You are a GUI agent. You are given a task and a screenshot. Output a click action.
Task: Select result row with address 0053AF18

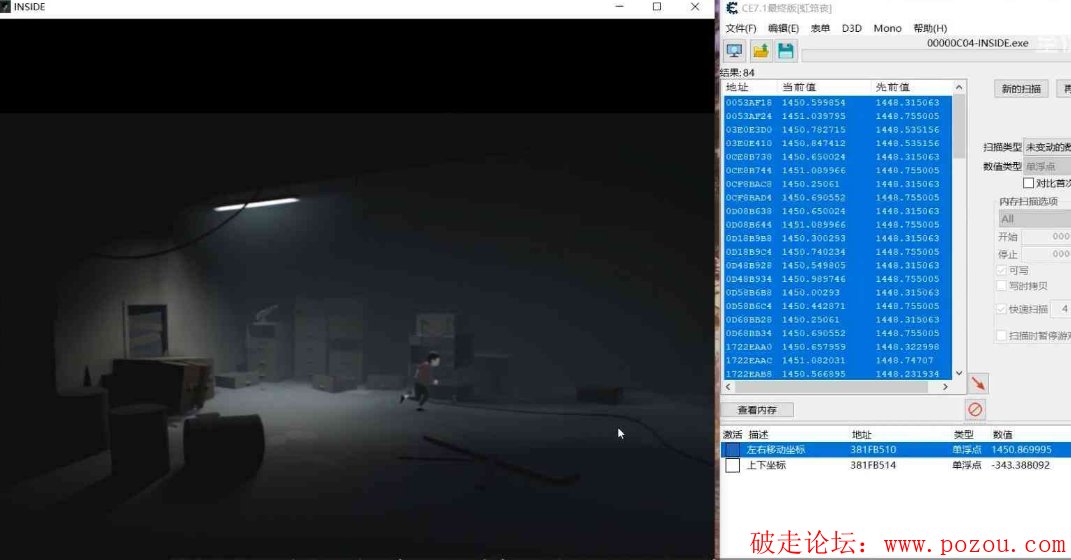pyautogui.click(x=837, y=102)
